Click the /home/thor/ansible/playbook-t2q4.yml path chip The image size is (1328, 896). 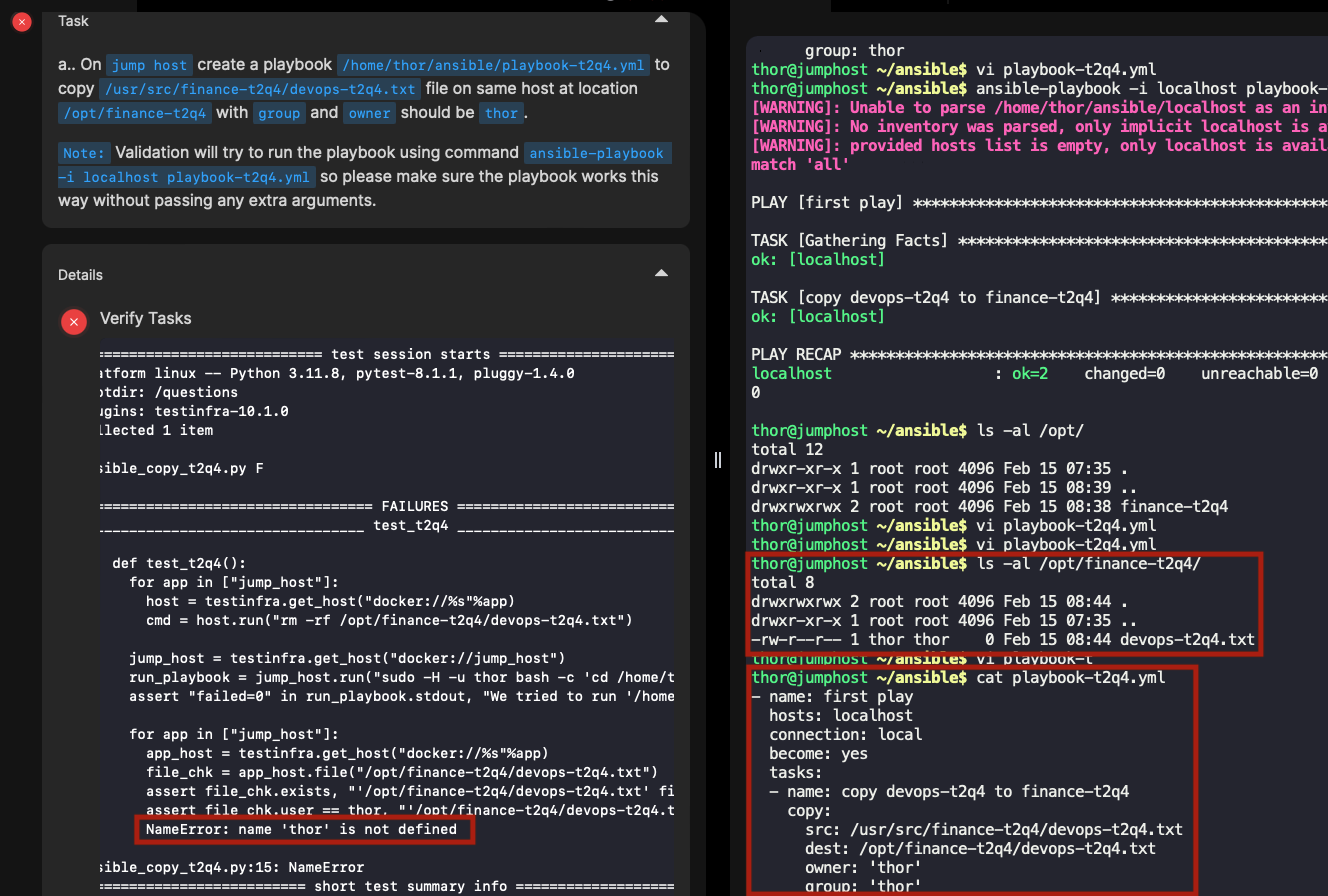tap(493, 65)
